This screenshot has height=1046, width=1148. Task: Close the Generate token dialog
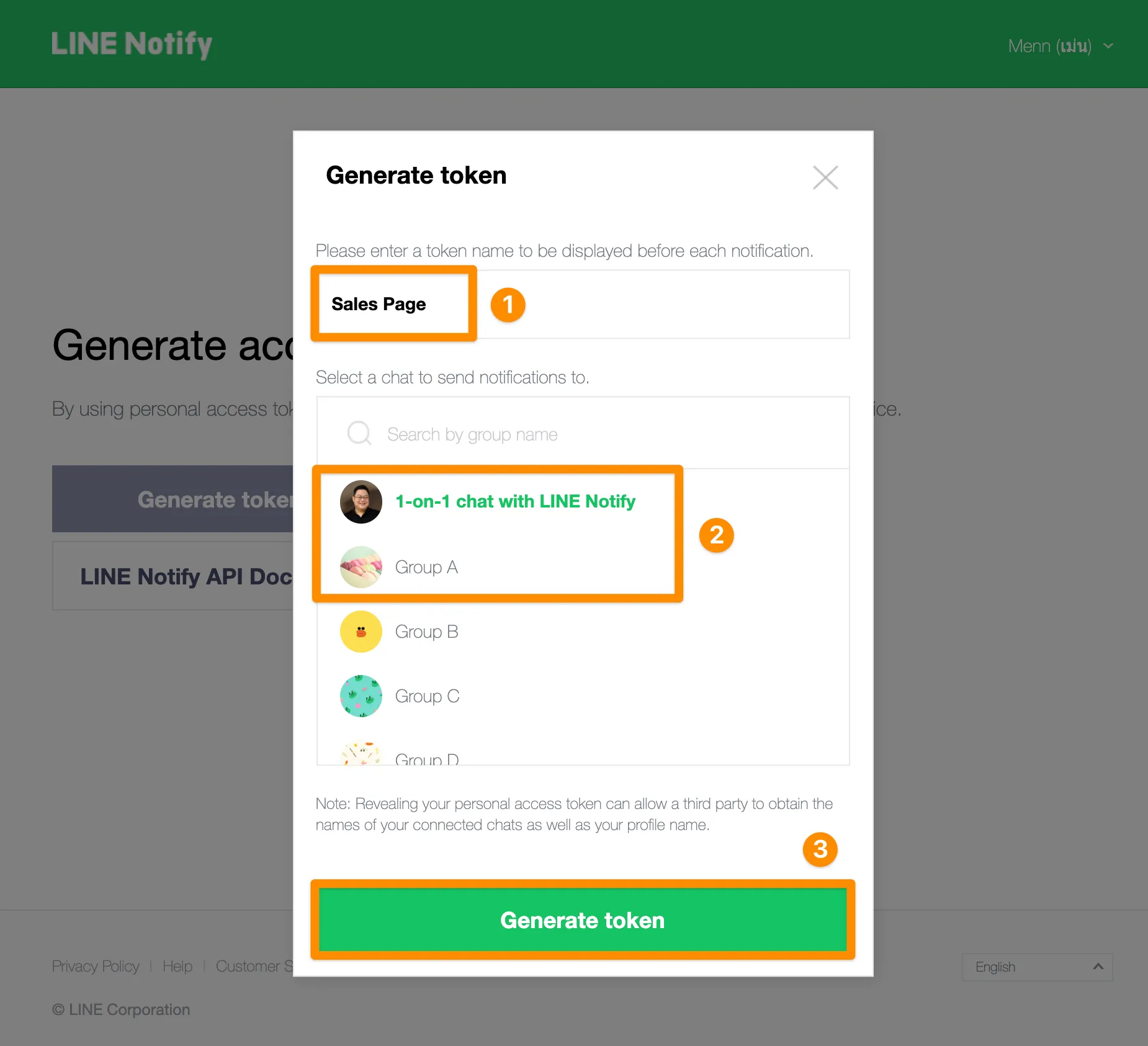click(x=825, y=177)
